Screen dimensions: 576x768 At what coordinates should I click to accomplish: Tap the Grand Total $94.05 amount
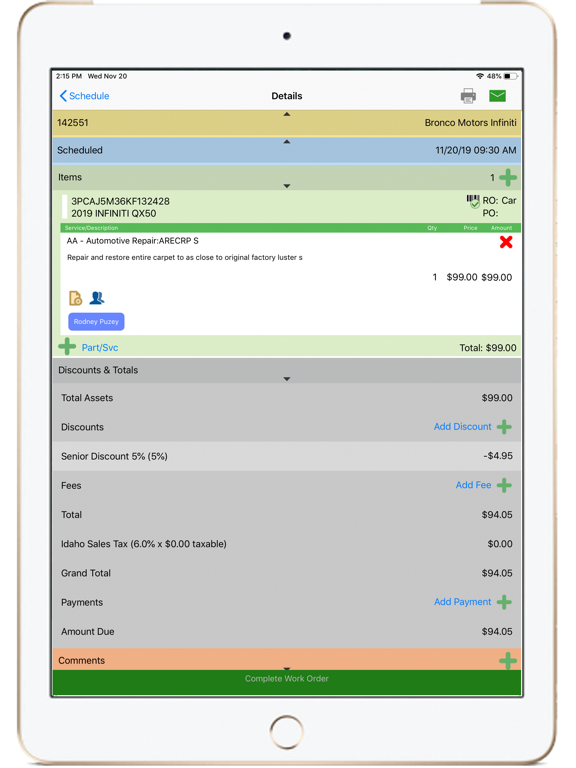point(497,573)
